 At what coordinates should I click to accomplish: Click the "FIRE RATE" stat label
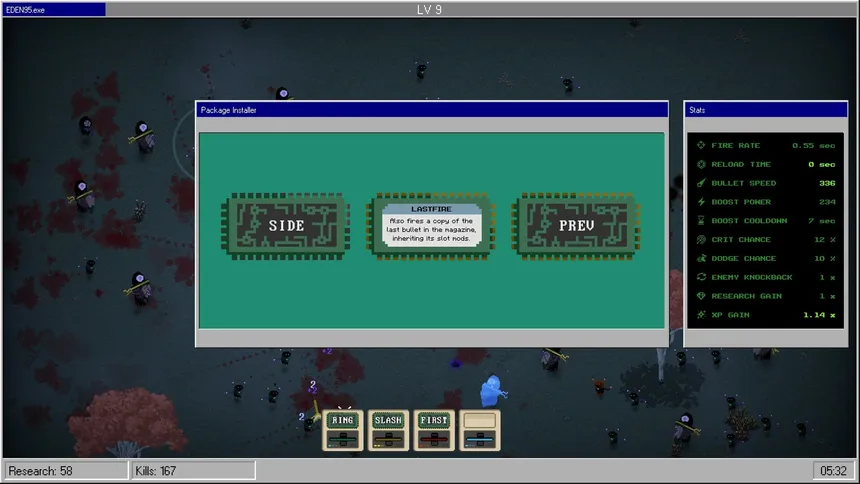735,145
